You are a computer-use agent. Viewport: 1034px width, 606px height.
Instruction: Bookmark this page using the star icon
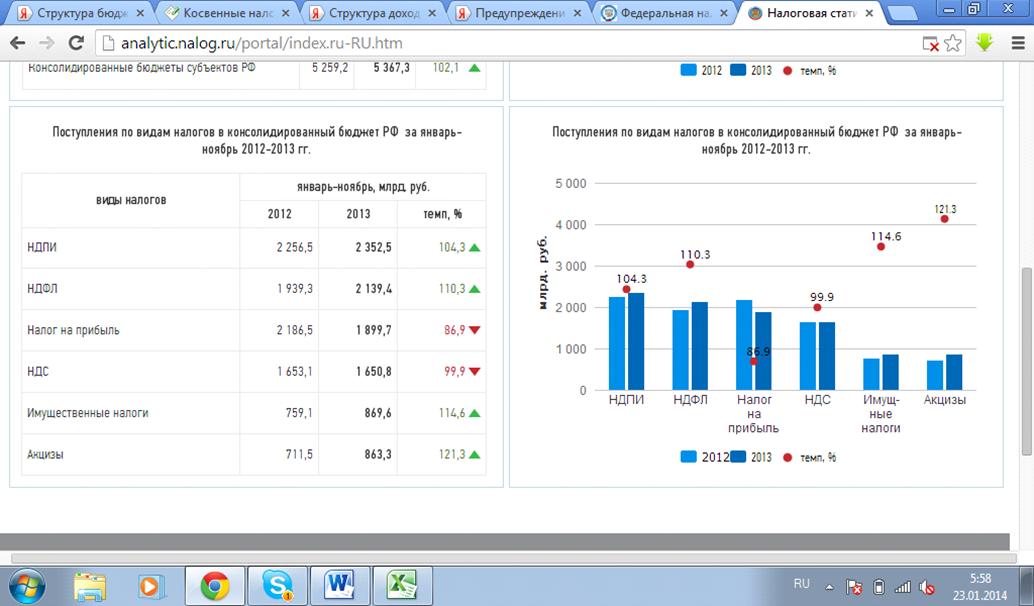tap(953, 44)
